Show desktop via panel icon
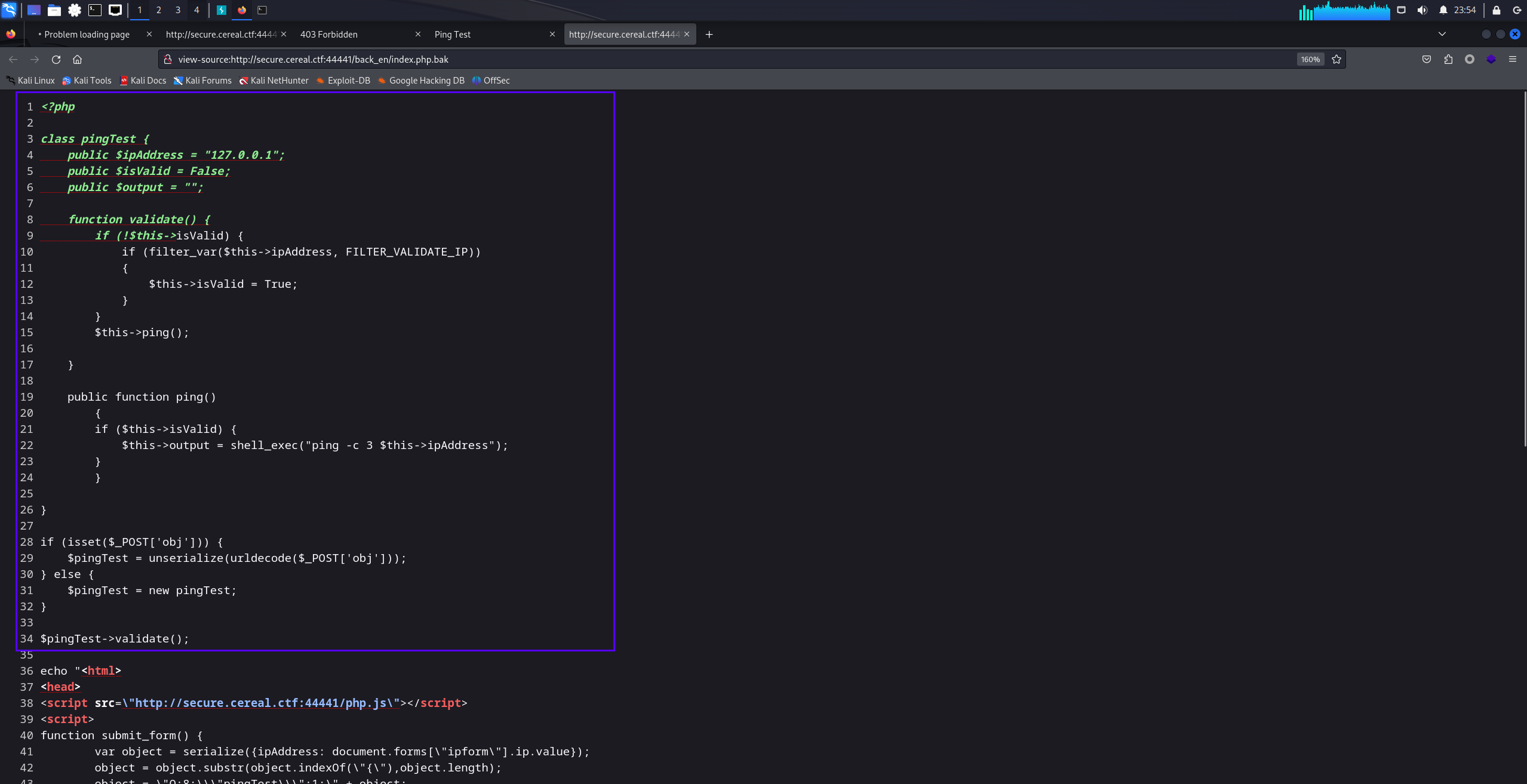Screen dimensions: 1527x784 point(34,10)
